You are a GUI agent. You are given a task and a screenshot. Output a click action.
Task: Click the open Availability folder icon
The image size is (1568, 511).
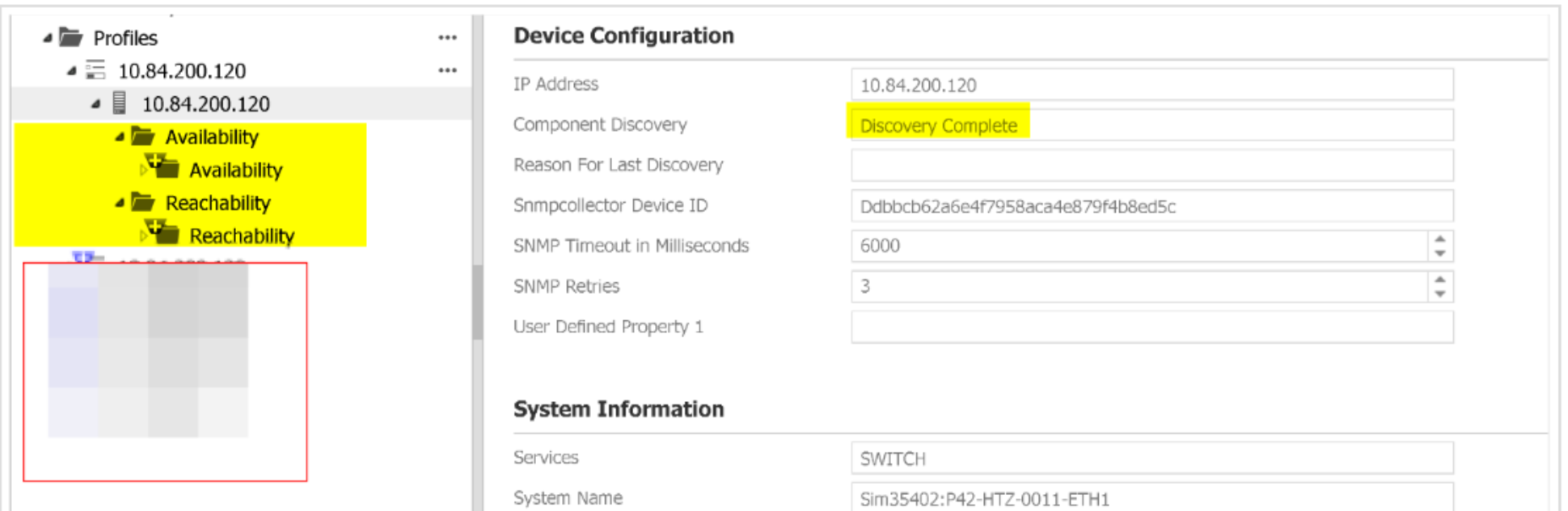tap(143, 136)
